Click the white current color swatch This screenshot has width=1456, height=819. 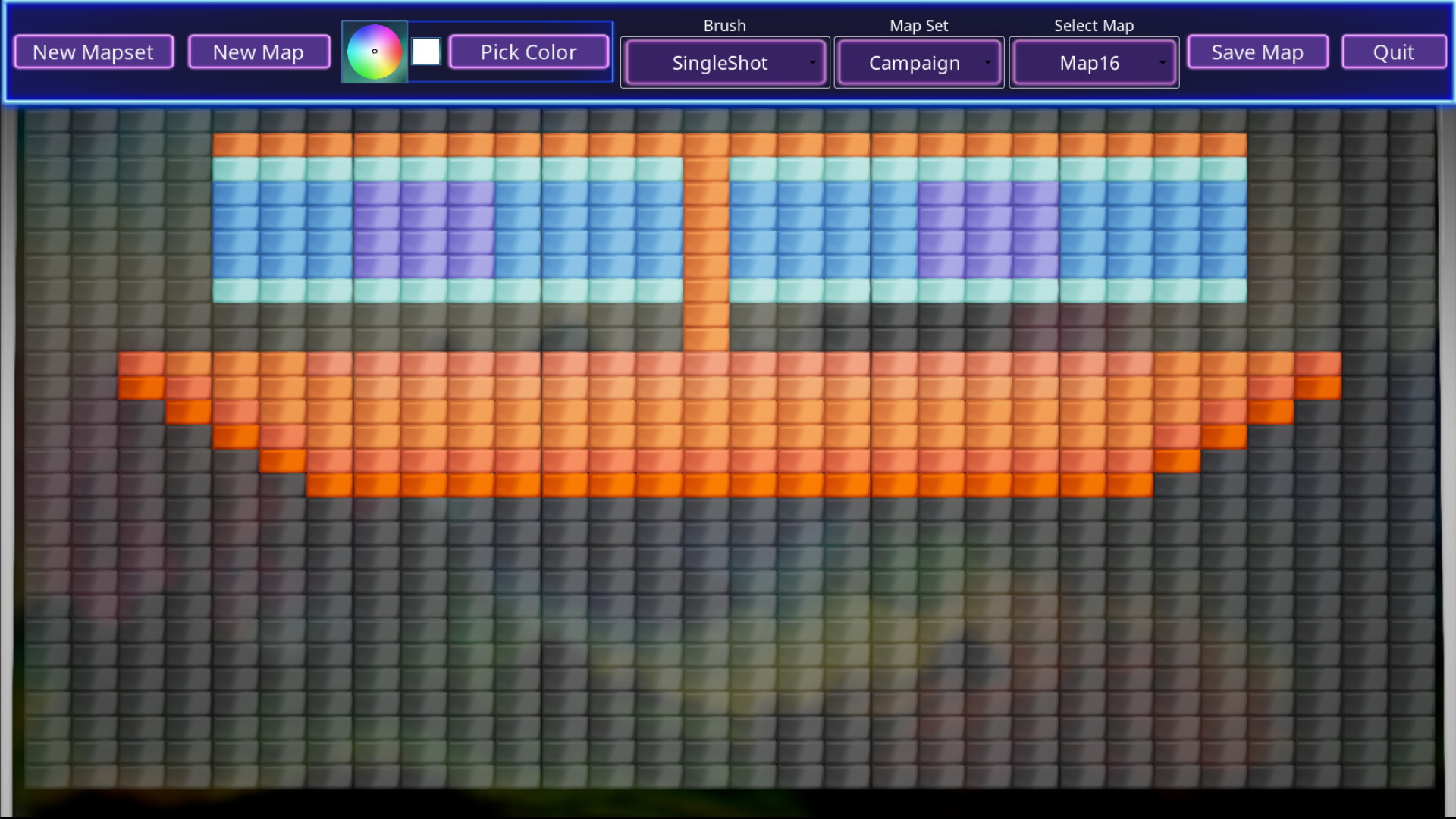426,51
